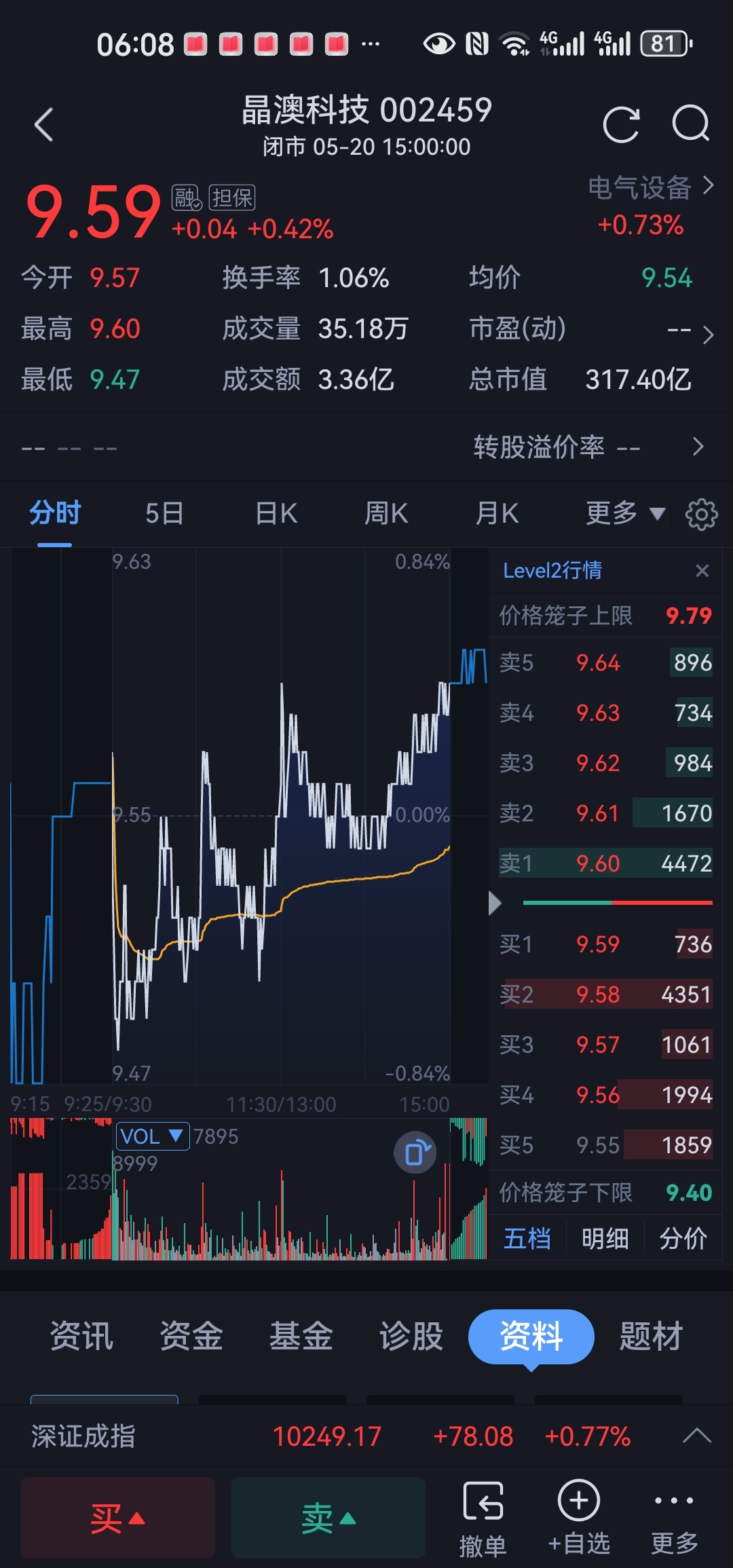Tap the volume bar chart
This screenshot has width=733, height=1568.
pos(249,1189)
